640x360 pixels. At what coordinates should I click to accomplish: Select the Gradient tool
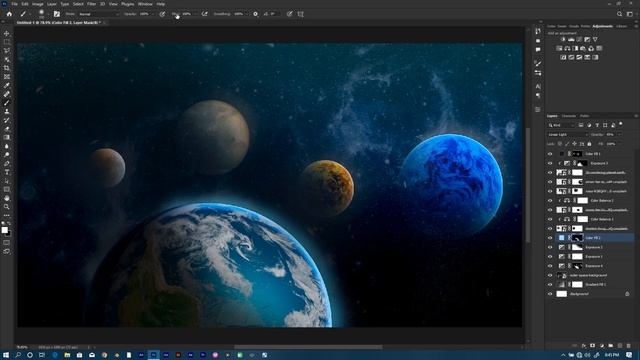(7, 138)
